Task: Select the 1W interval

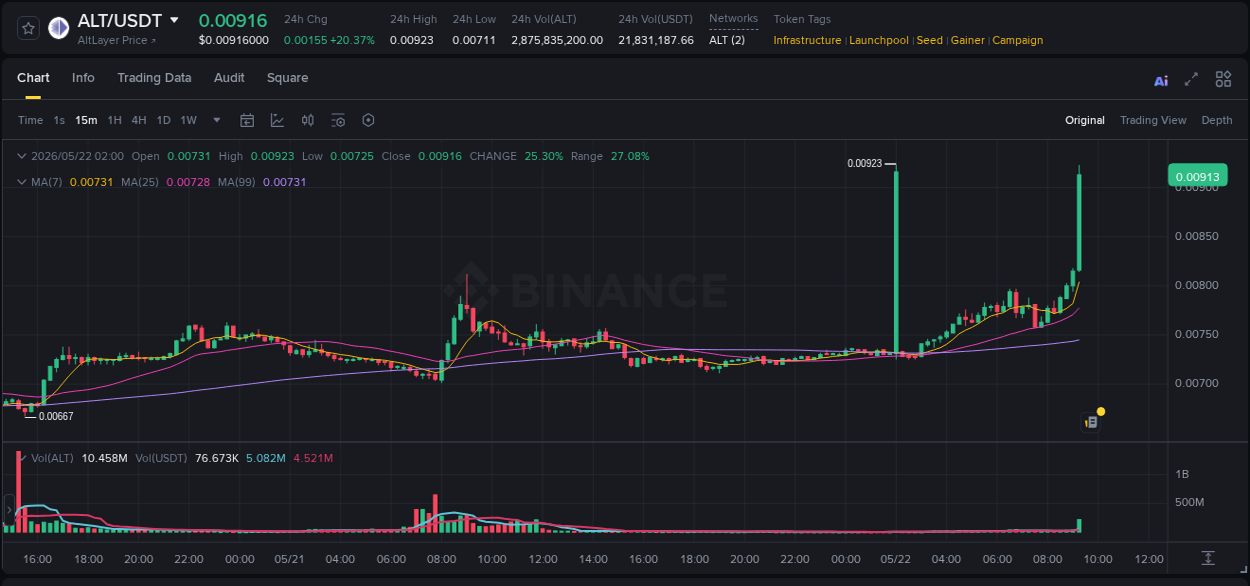Action: 188,120
